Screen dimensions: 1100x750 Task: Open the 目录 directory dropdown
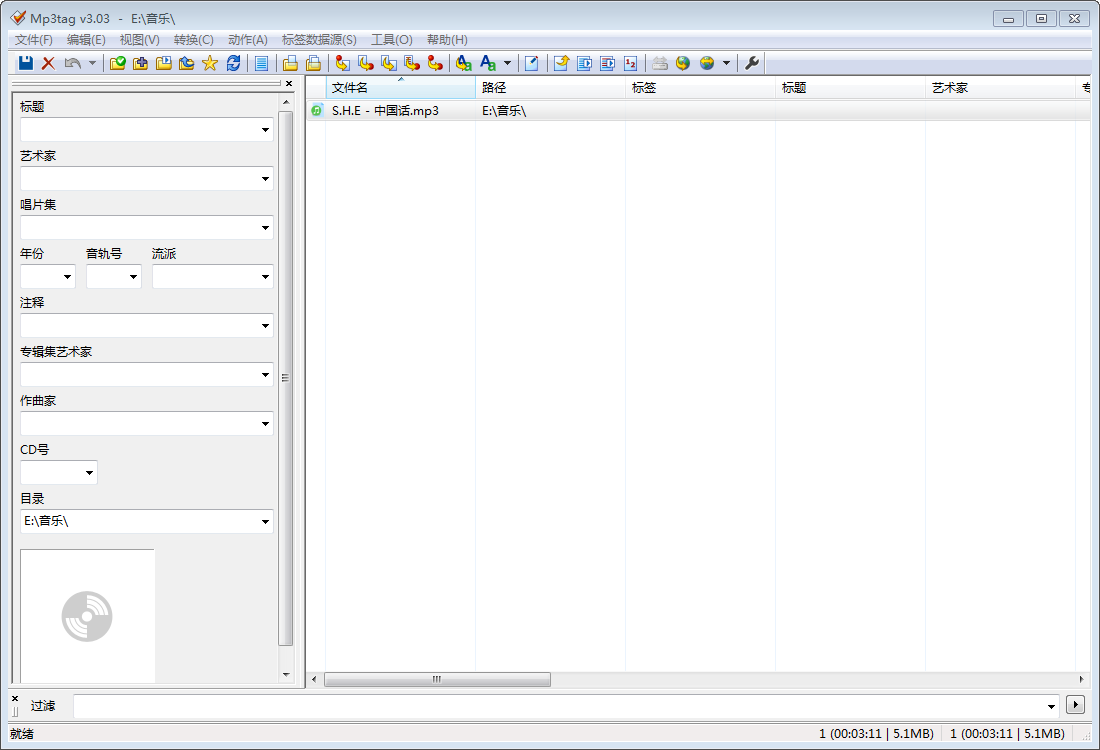(x=265, y=522)
